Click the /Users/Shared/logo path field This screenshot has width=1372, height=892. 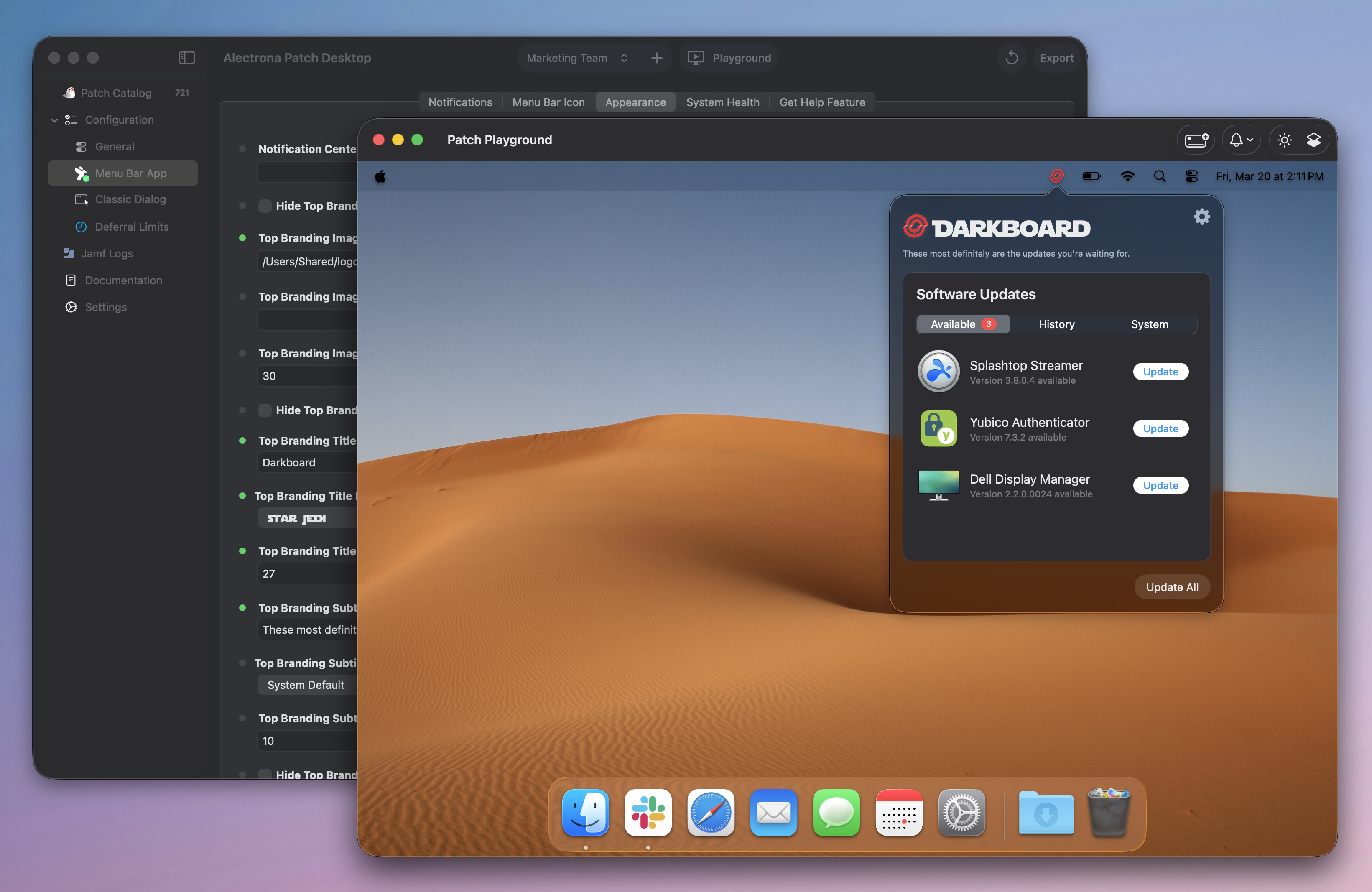click(307, 262)
